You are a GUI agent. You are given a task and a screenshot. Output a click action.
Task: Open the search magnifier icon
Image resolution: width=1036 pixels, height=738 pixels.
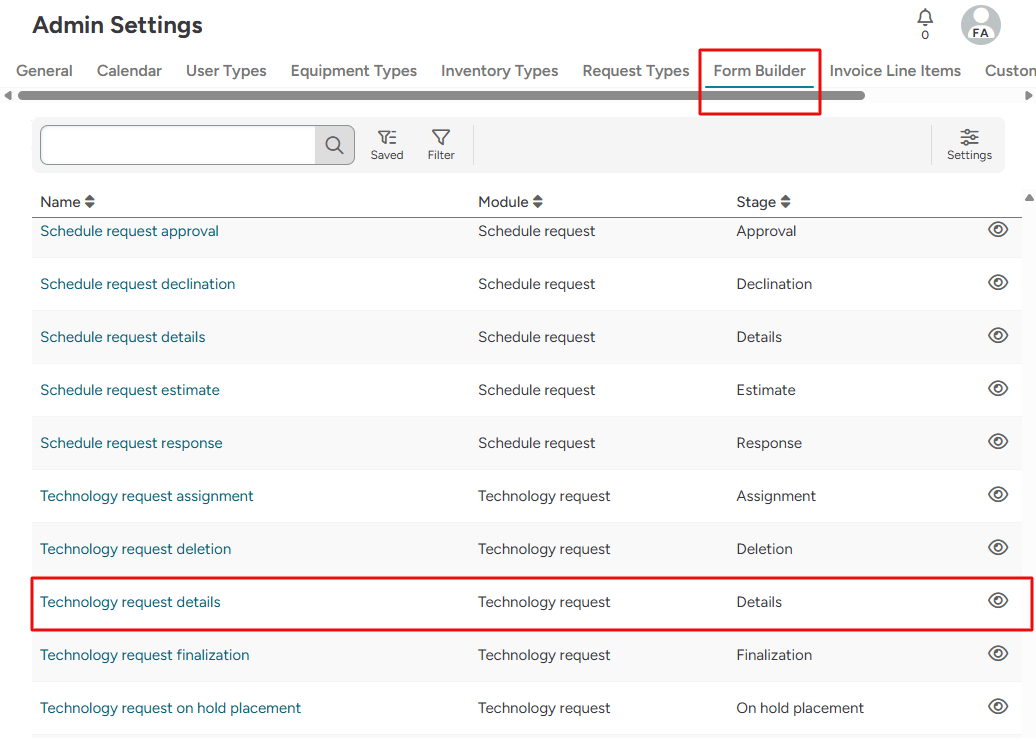pos(334,144)
